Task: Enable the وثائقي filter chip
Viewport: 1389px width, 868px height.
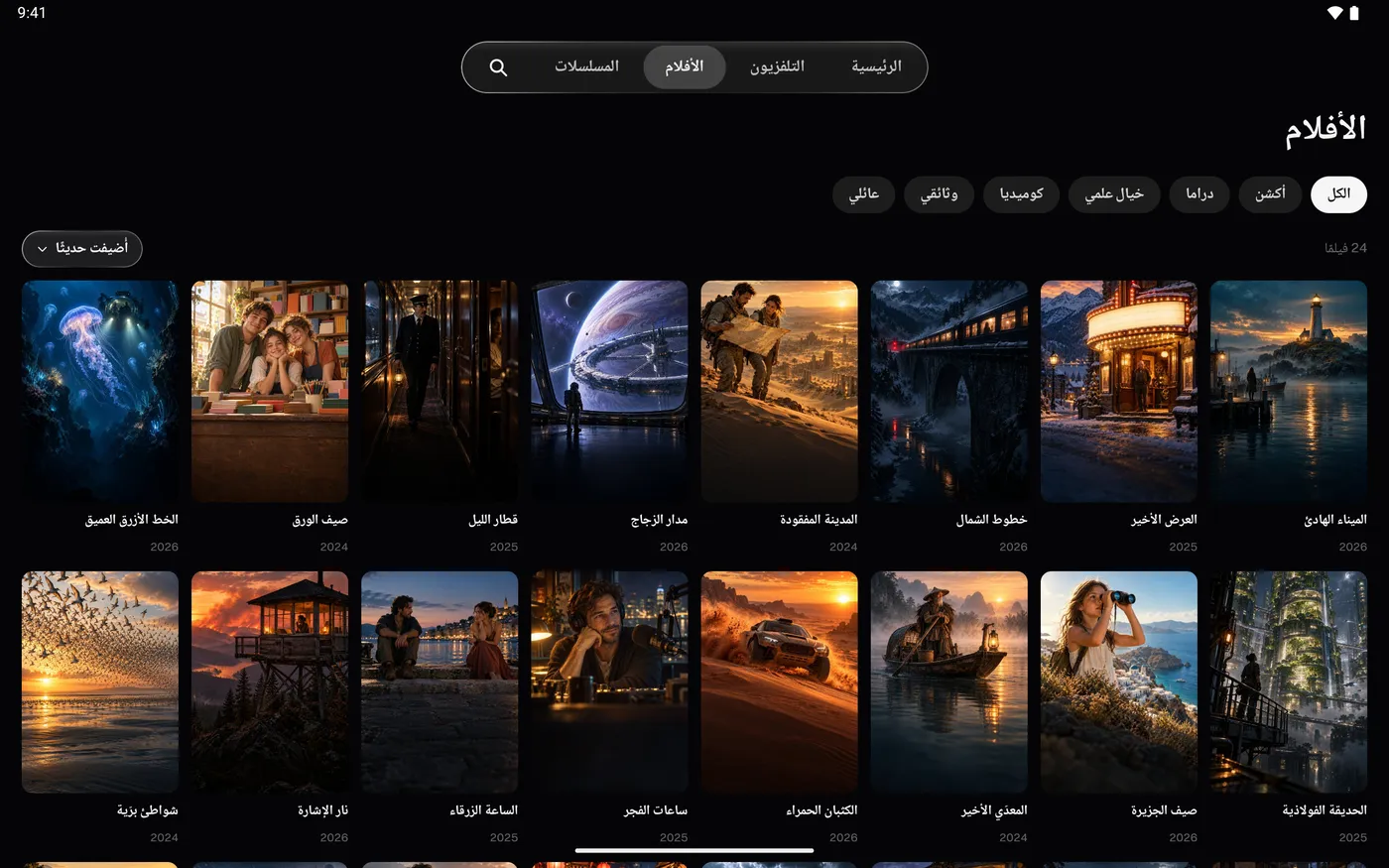Action: (939, 194)
